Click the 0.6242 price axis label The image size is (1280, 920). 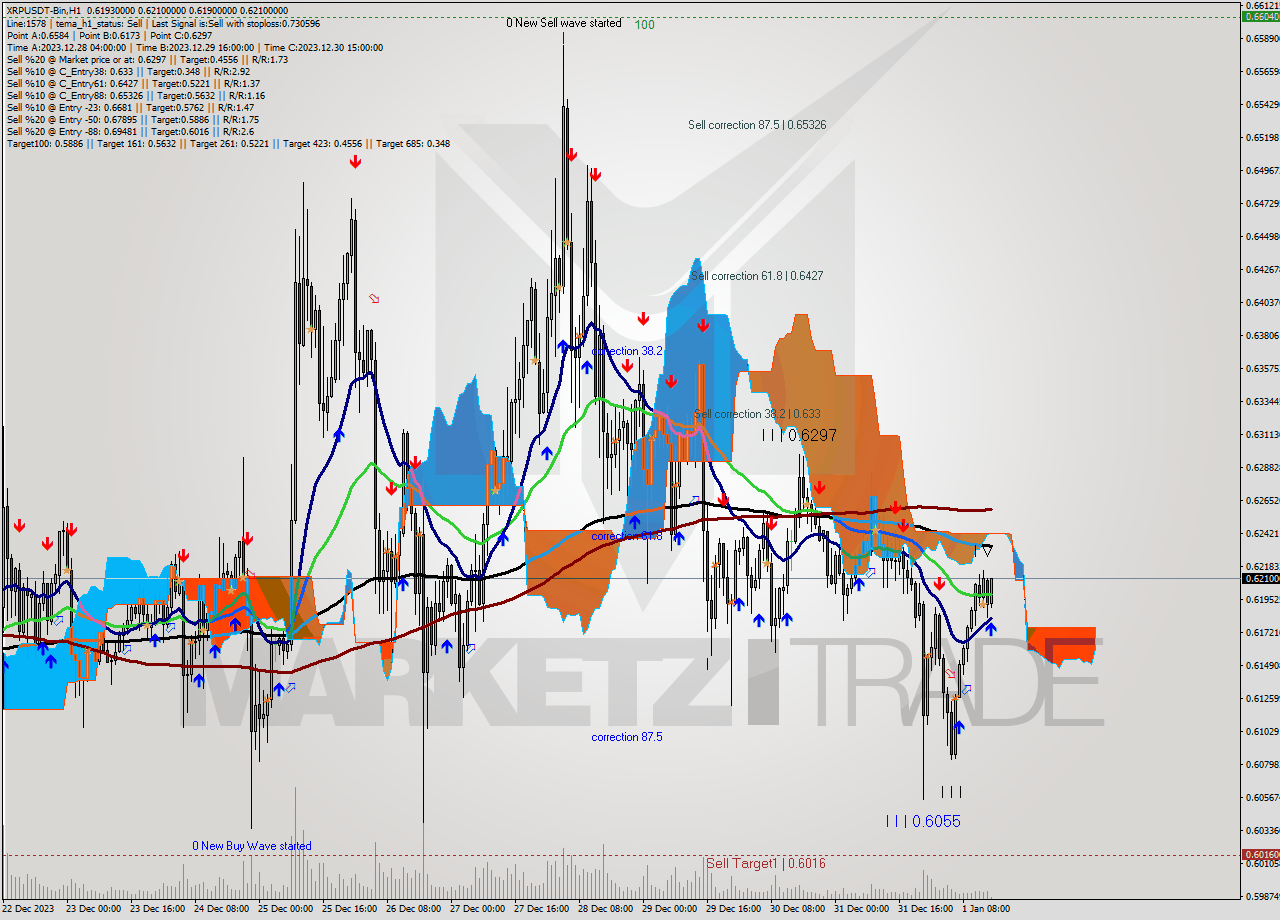[1262, 533]
